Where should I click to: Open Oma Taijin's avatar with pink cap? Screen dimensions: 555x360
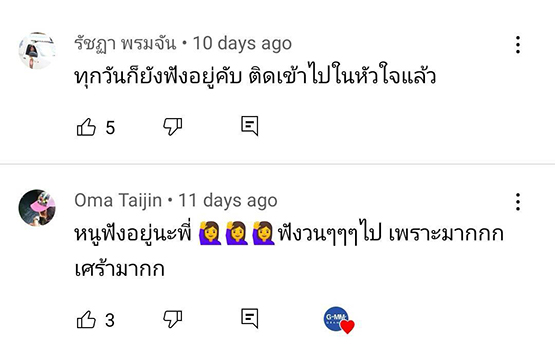click(x=37, y=207)
